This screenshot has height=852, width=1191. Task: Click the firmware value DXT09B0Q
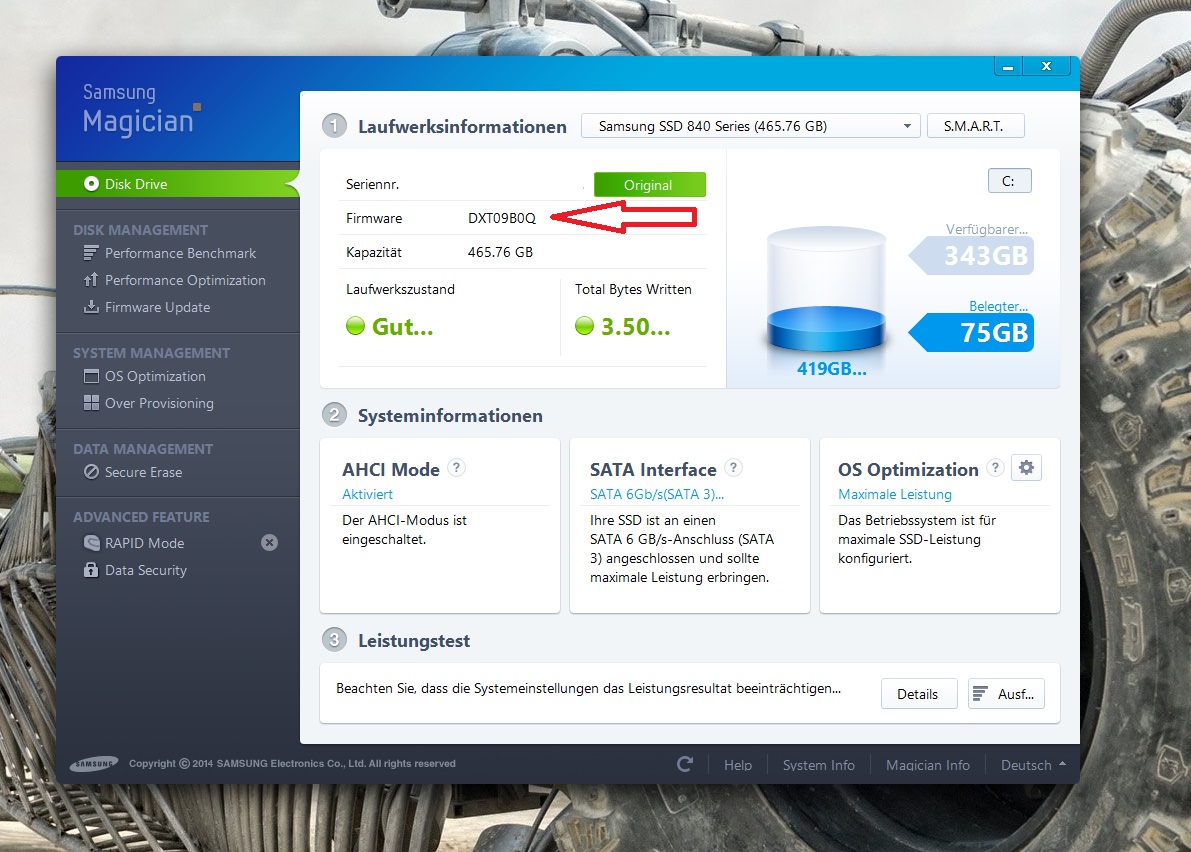(x=502, y=218)
